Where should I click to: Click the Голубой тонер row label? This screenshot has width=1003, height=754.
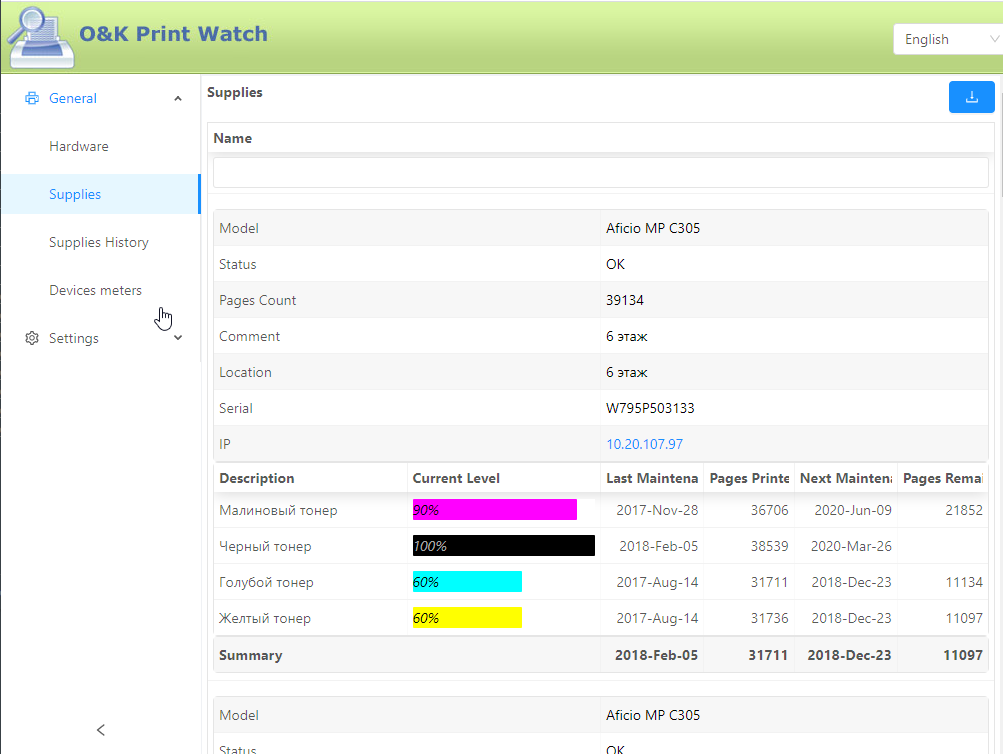click(266, 582)
